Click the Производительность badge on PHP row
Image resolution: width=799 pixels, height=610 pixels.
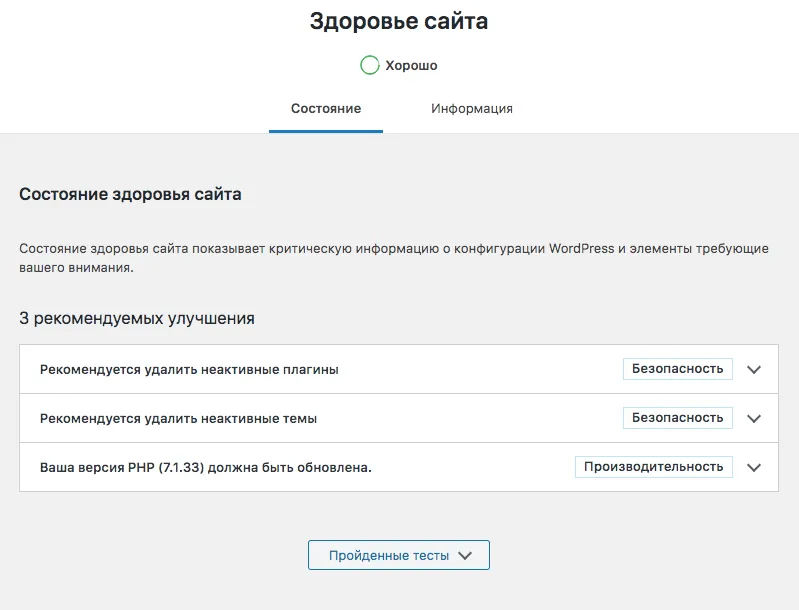click(654, 467)
